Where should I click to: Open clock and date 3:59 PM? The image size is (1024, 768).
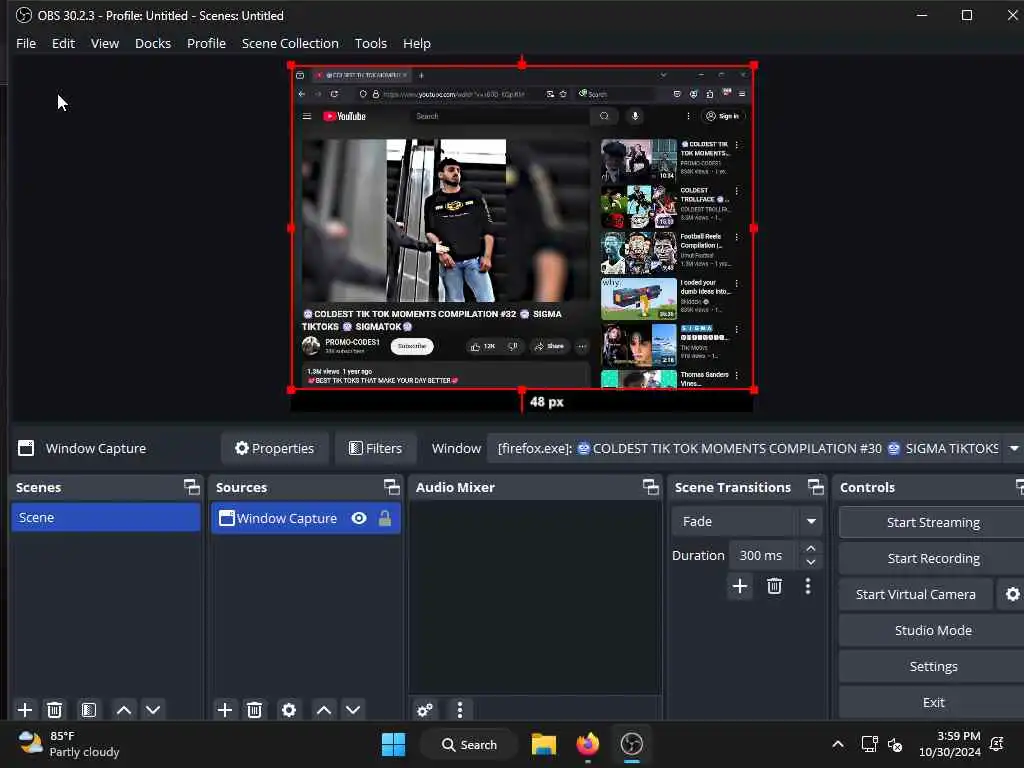(x=949, y=744)
